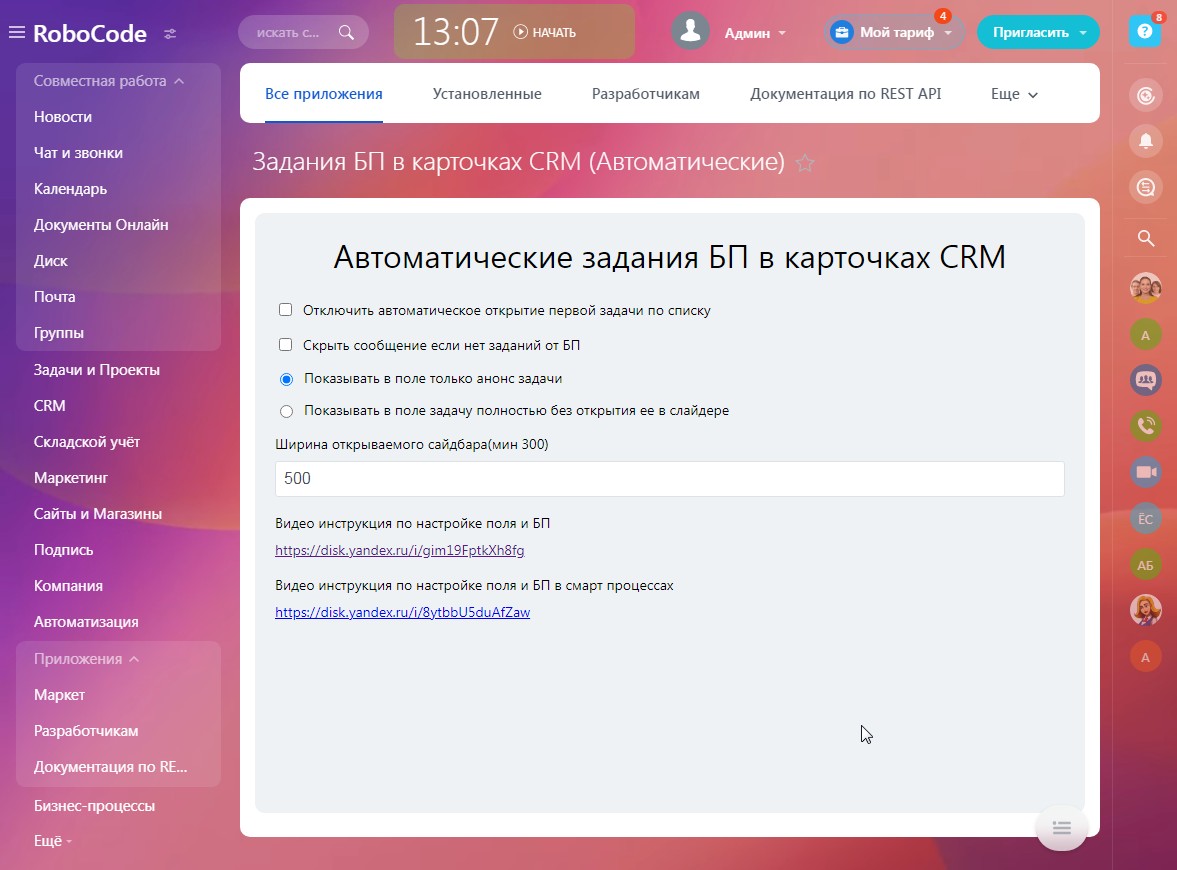Open the gim19FptkXh8fg Yandex disk link
The image size is (1177, 870).
tap(399, 550)
